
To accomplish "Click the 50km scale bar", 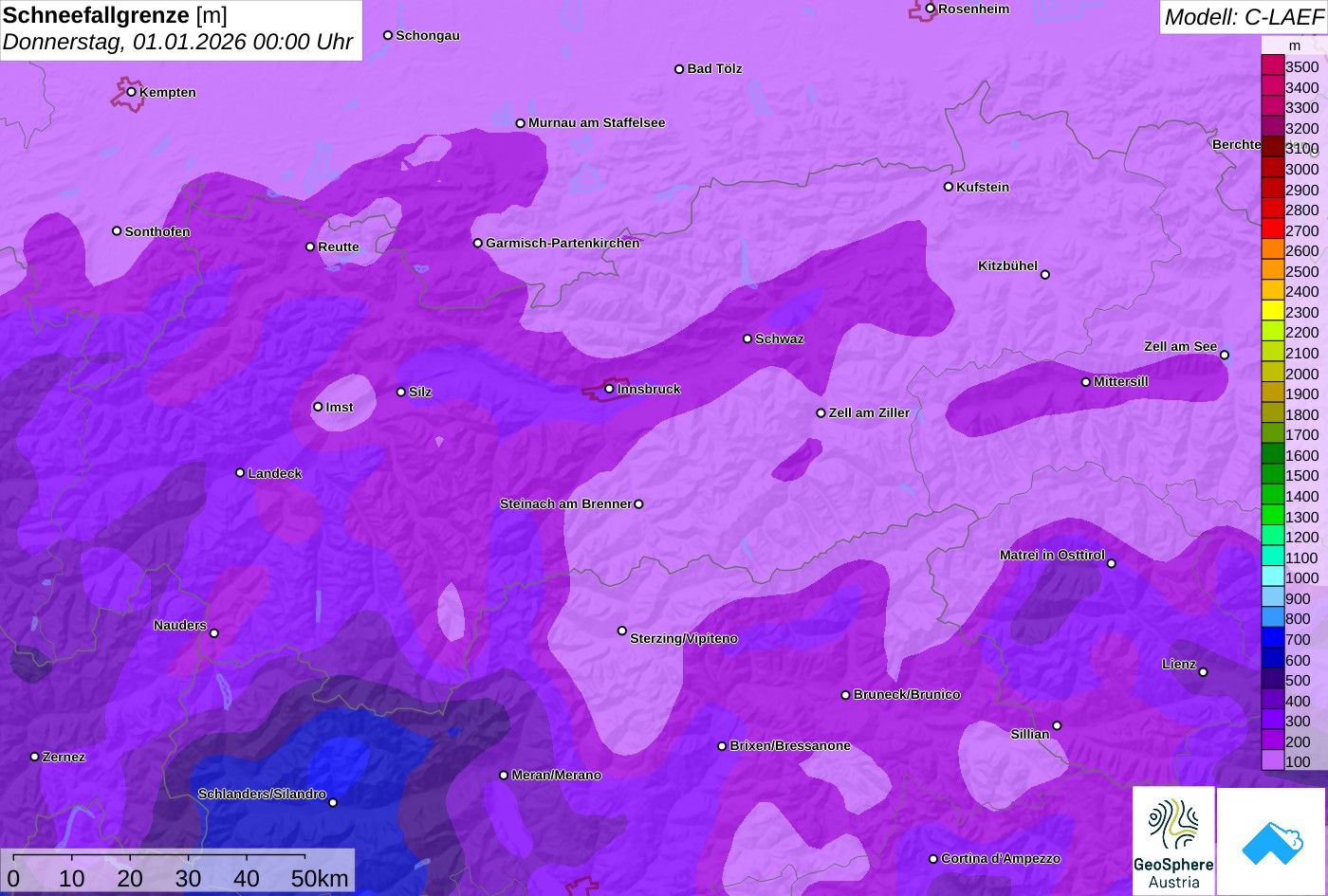I will [178, 869].
